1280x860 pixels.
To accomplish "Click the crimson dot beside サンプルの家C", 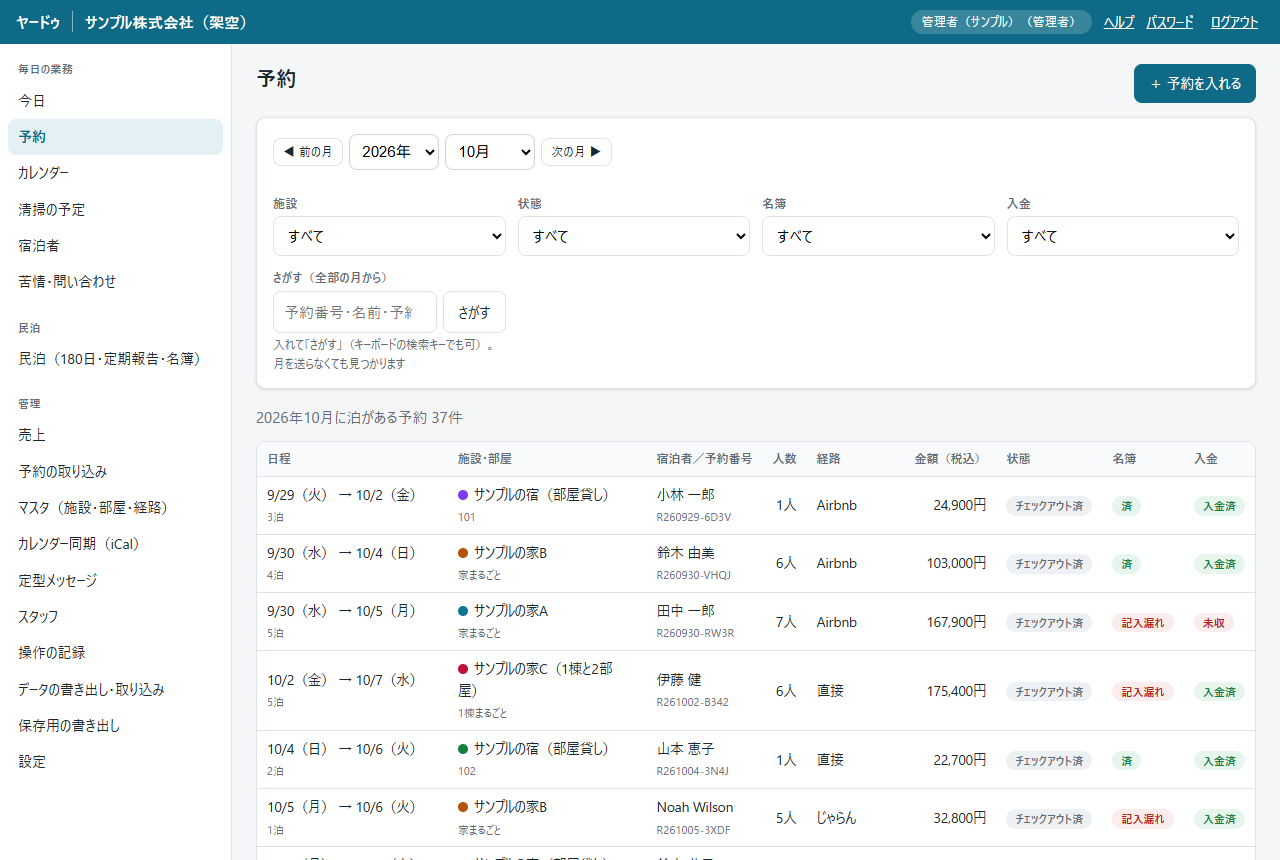I will (463, 669).
